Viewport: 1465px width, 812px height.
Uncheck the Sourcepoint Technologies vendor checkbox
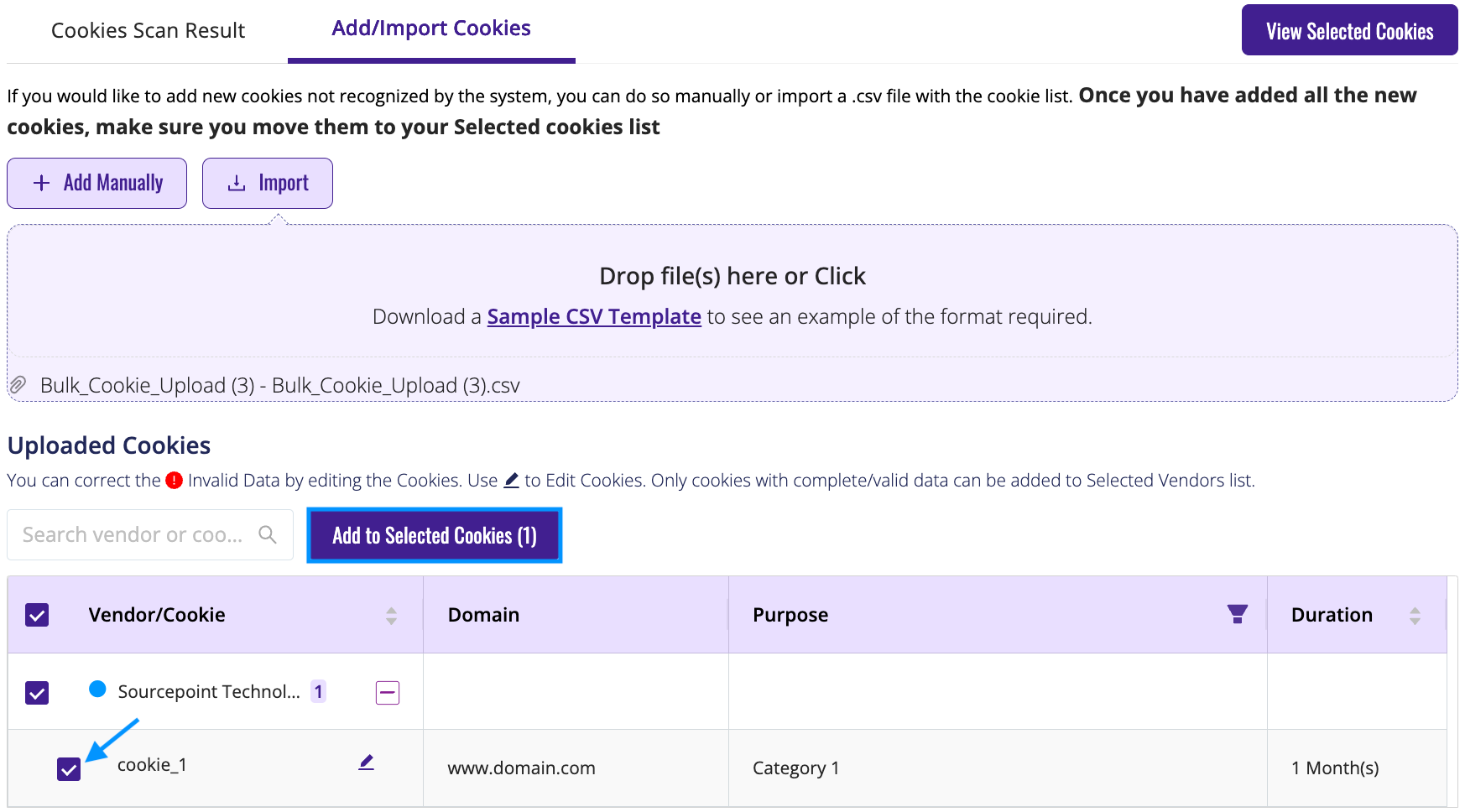pos(37,693)
